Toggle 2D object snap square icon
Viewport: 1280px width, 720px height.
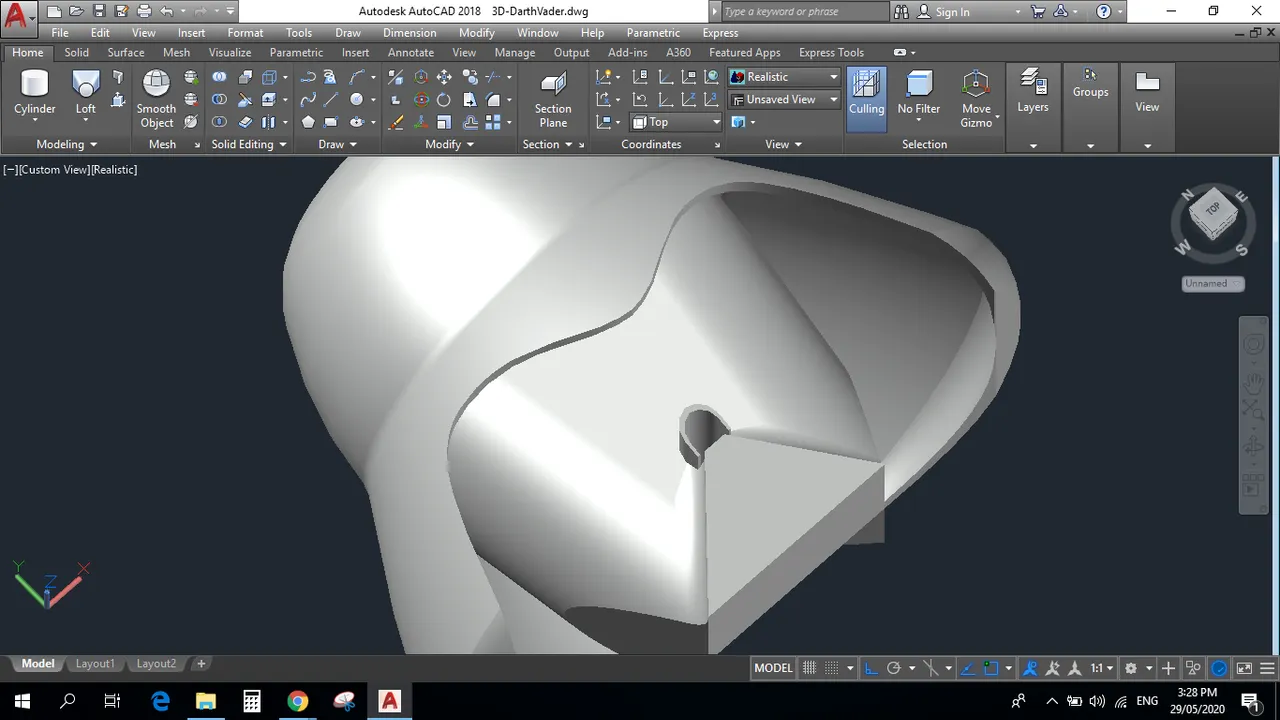coord(991,668)
